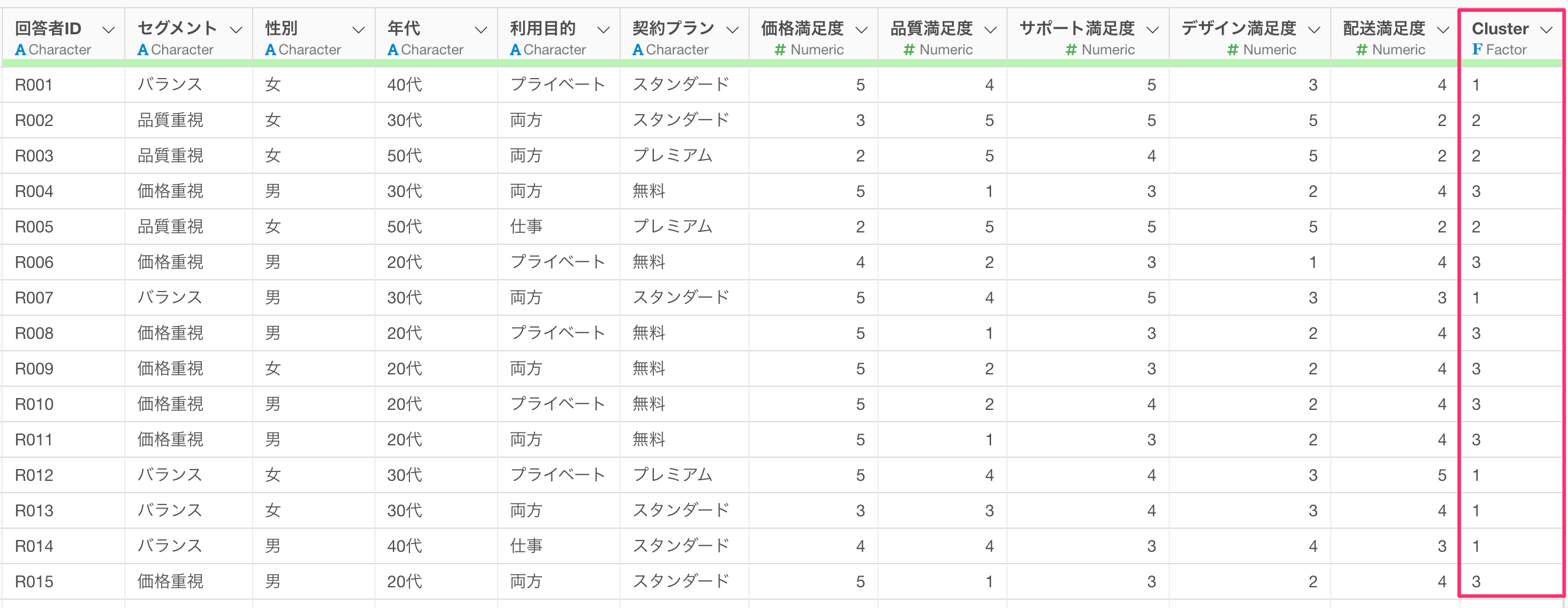Open the Cluster column dropdown chevron
This screenshot has width=1568, height=608.
point(1546,29)
